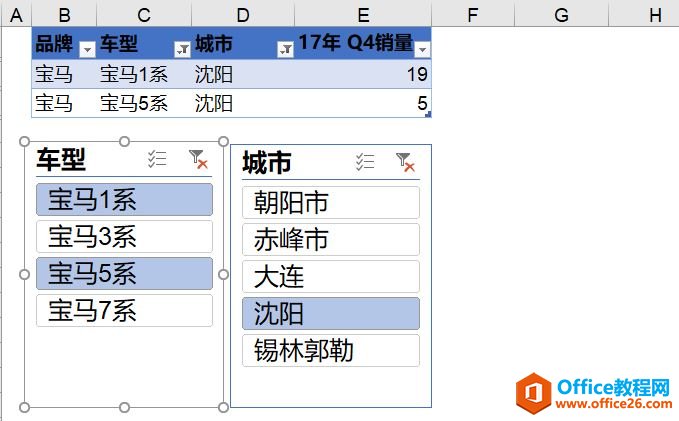Click 宝马 brand cell in 宝马5系 row
Screen dimensions: 679x421
[64, 103]
